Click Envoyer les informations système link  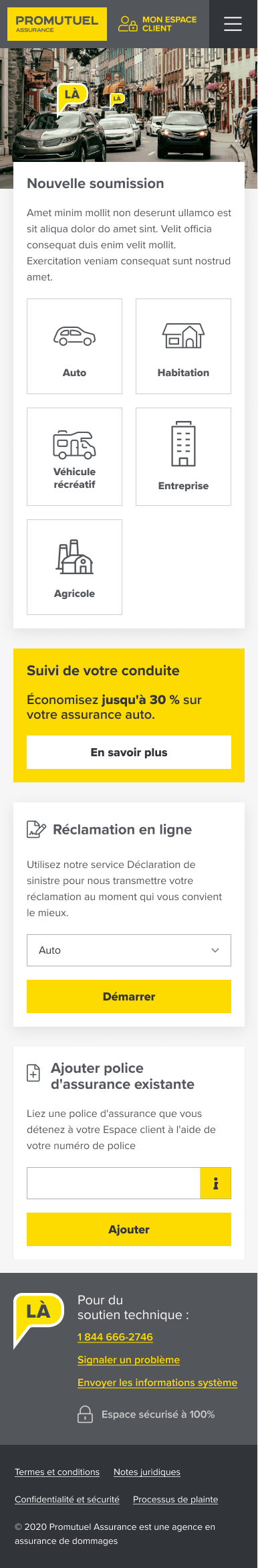coord(157,1383)
